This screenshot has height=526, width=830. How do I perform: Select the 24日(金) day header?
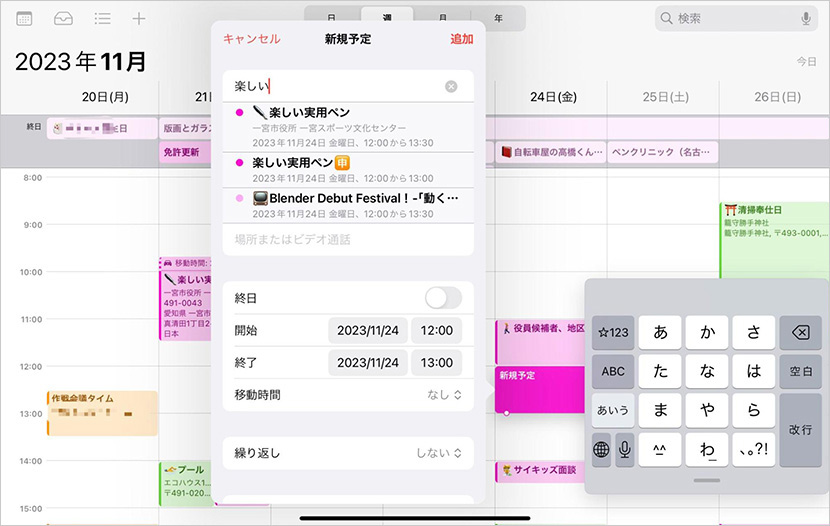pos(553,97)
